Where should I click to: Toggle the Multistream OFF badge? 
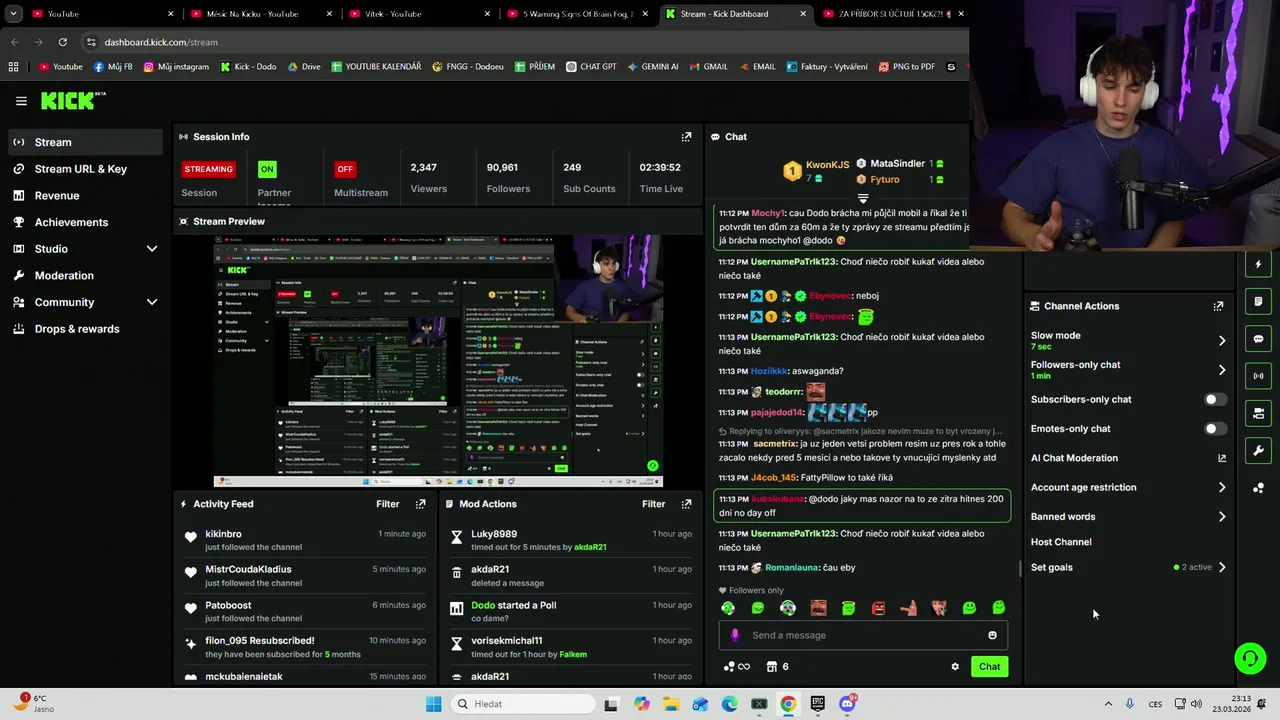pyautogui.click(x=345, y=169)
